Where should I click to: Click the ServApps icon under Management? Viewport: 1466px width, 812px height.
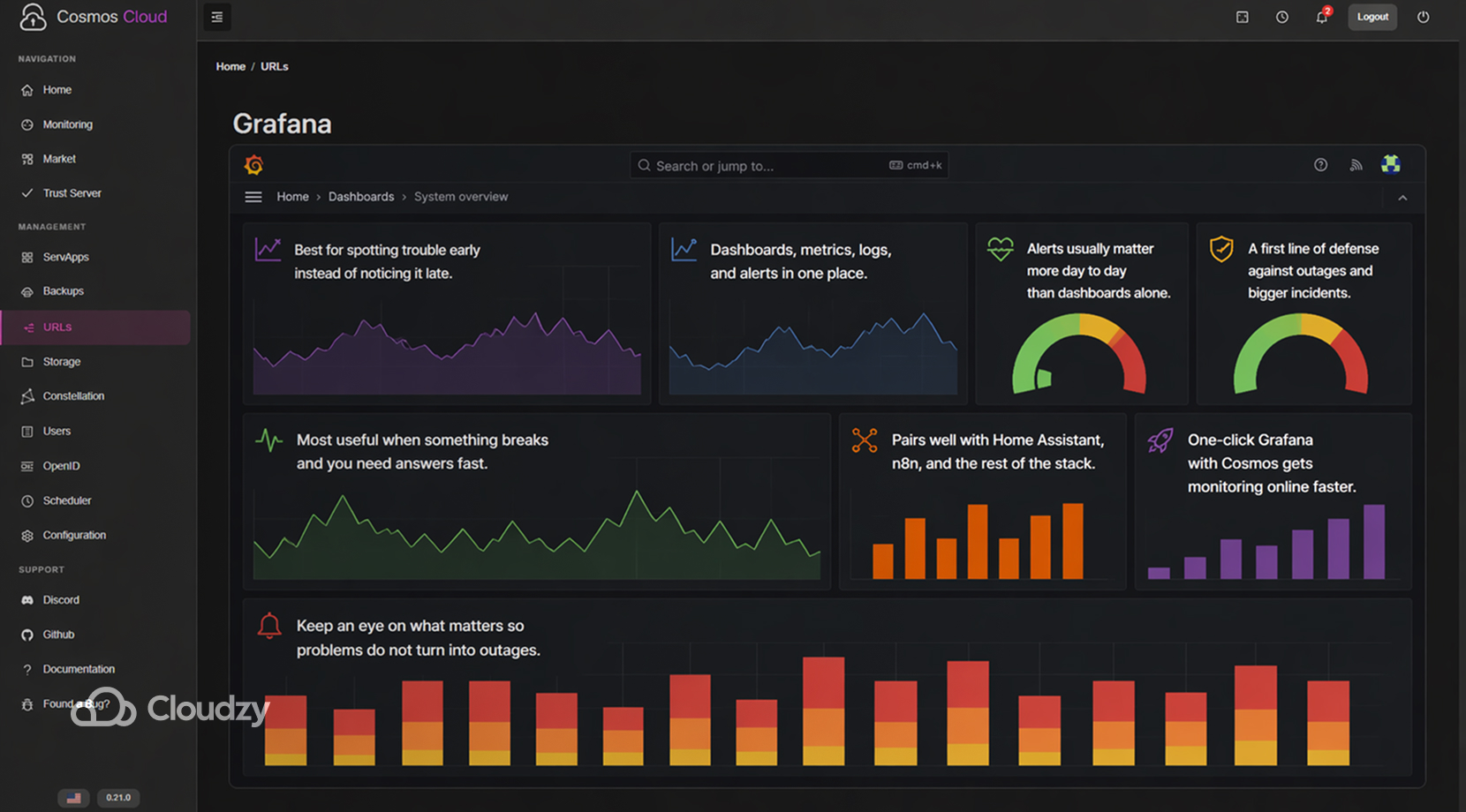[x=27, y=256]
